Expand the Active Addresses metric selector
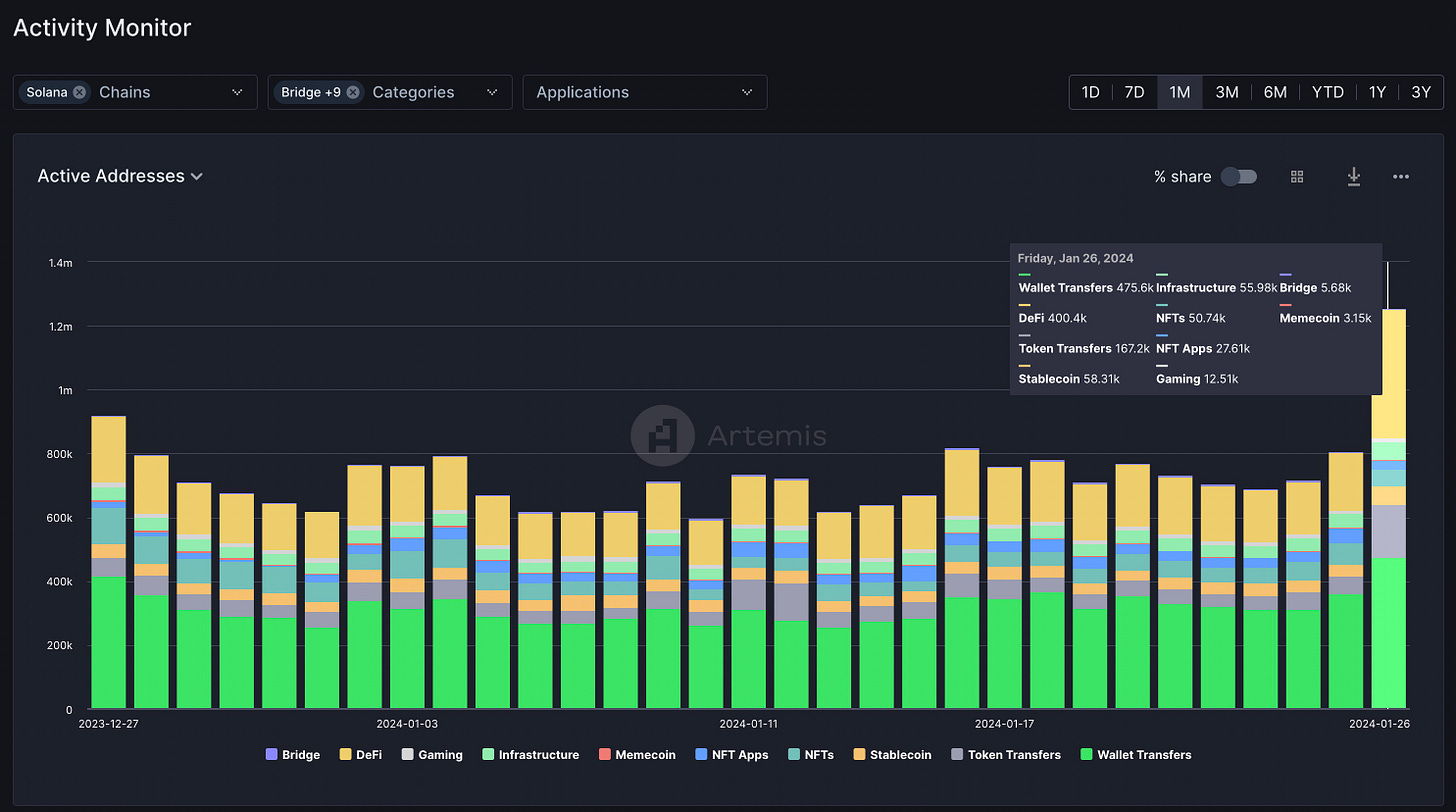1456x812 pixels. (x=120, y=176)
